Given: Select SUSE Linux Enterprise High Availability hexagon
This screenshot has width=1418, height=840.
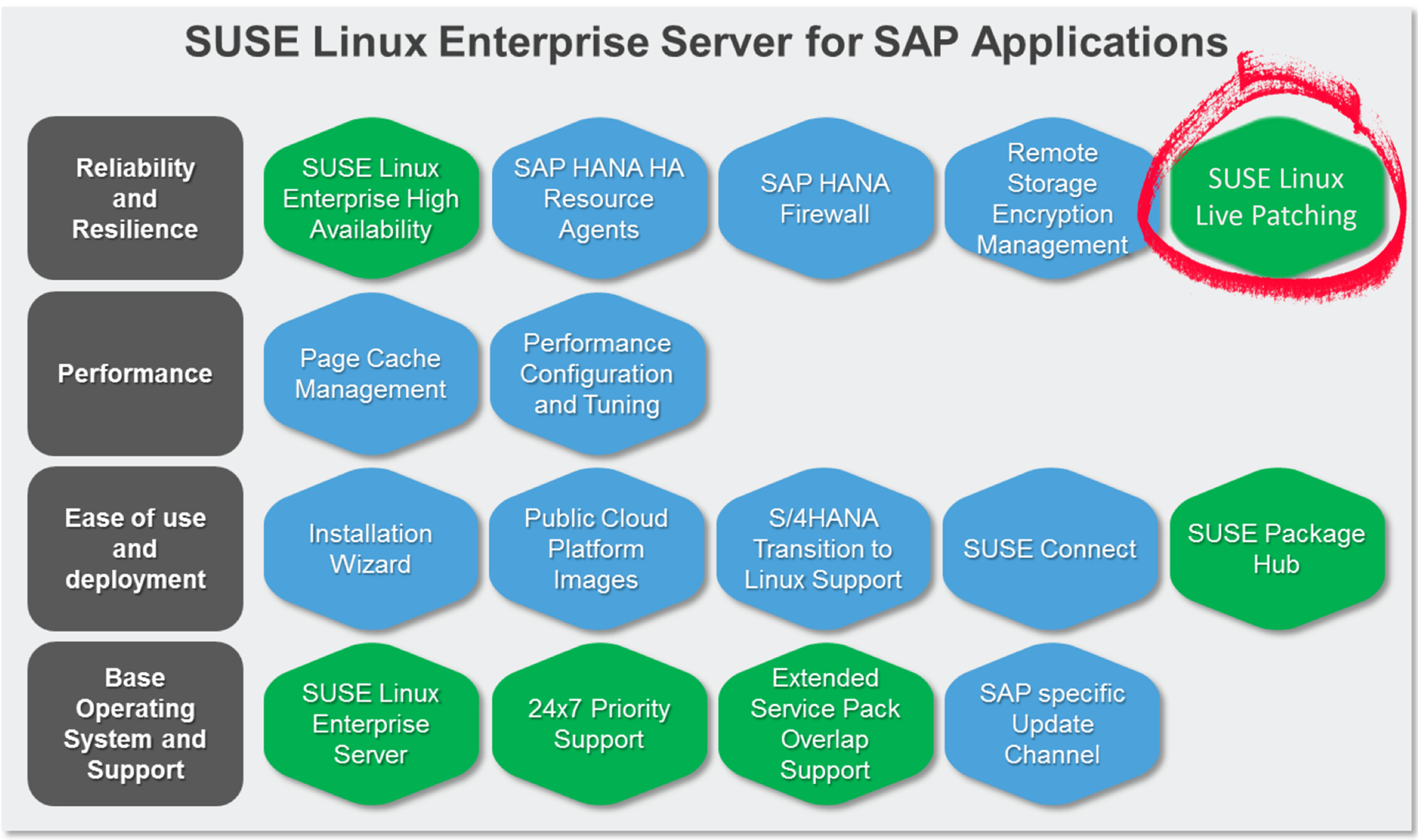Looking at the screenshot, I should pyautogui.click(x=371, y=198).
